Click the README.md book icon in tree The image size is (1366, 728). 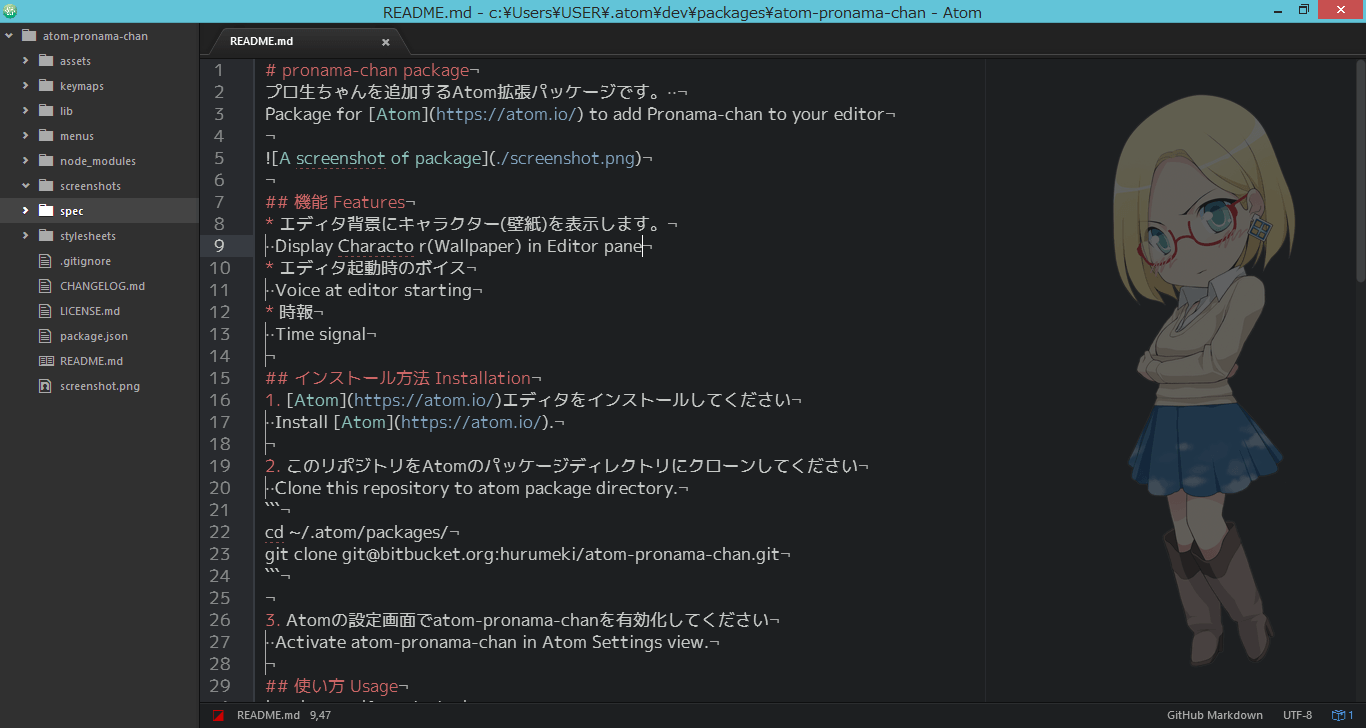click(45, 361)
